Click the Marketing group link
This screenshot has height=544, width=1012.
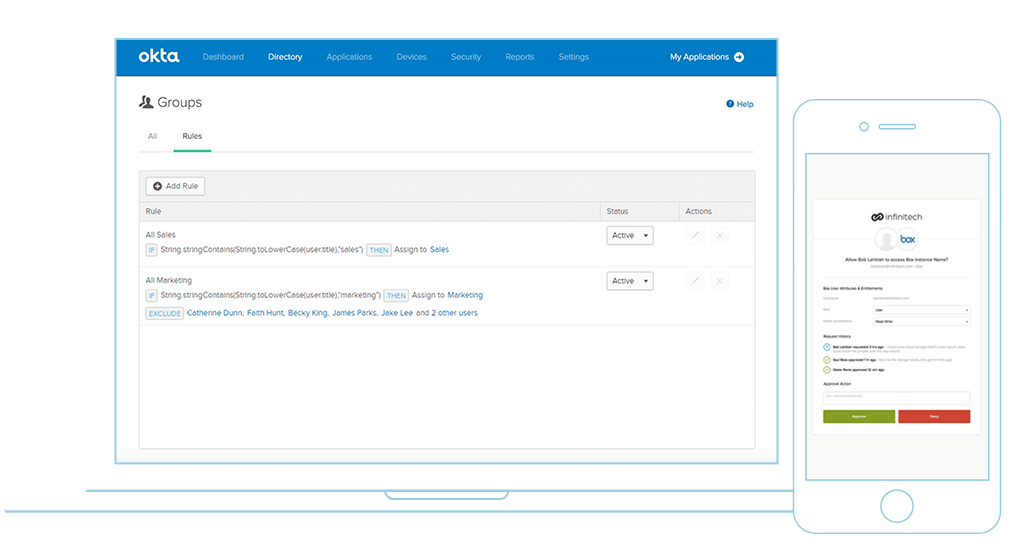[465, 295]
